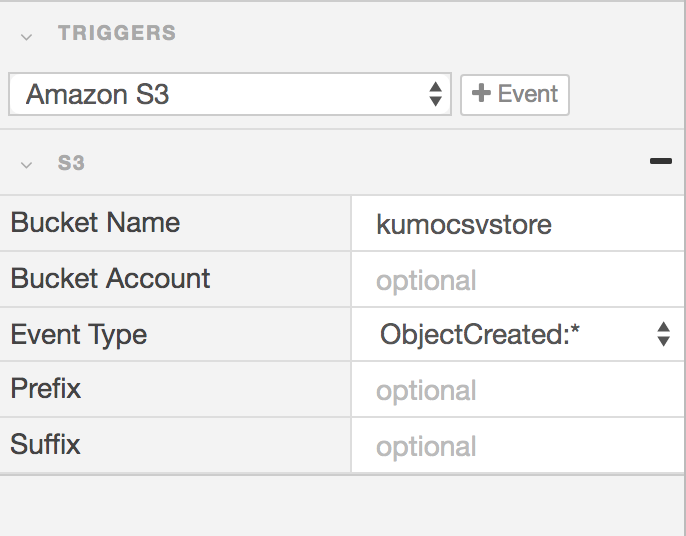Click the Bucket Account optional field

tap(517, 280)
